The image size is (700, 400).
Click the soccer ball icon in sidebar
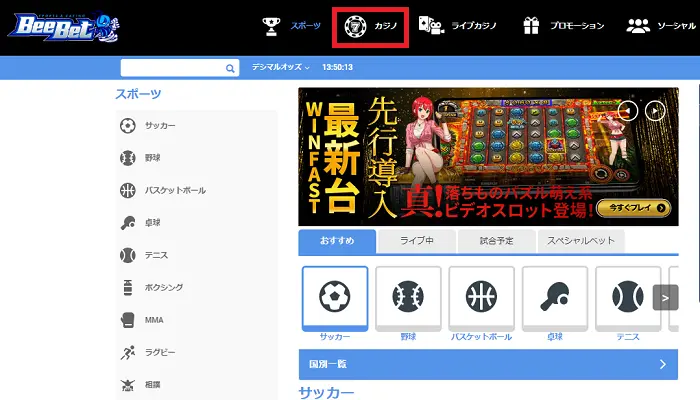(128, 125)
